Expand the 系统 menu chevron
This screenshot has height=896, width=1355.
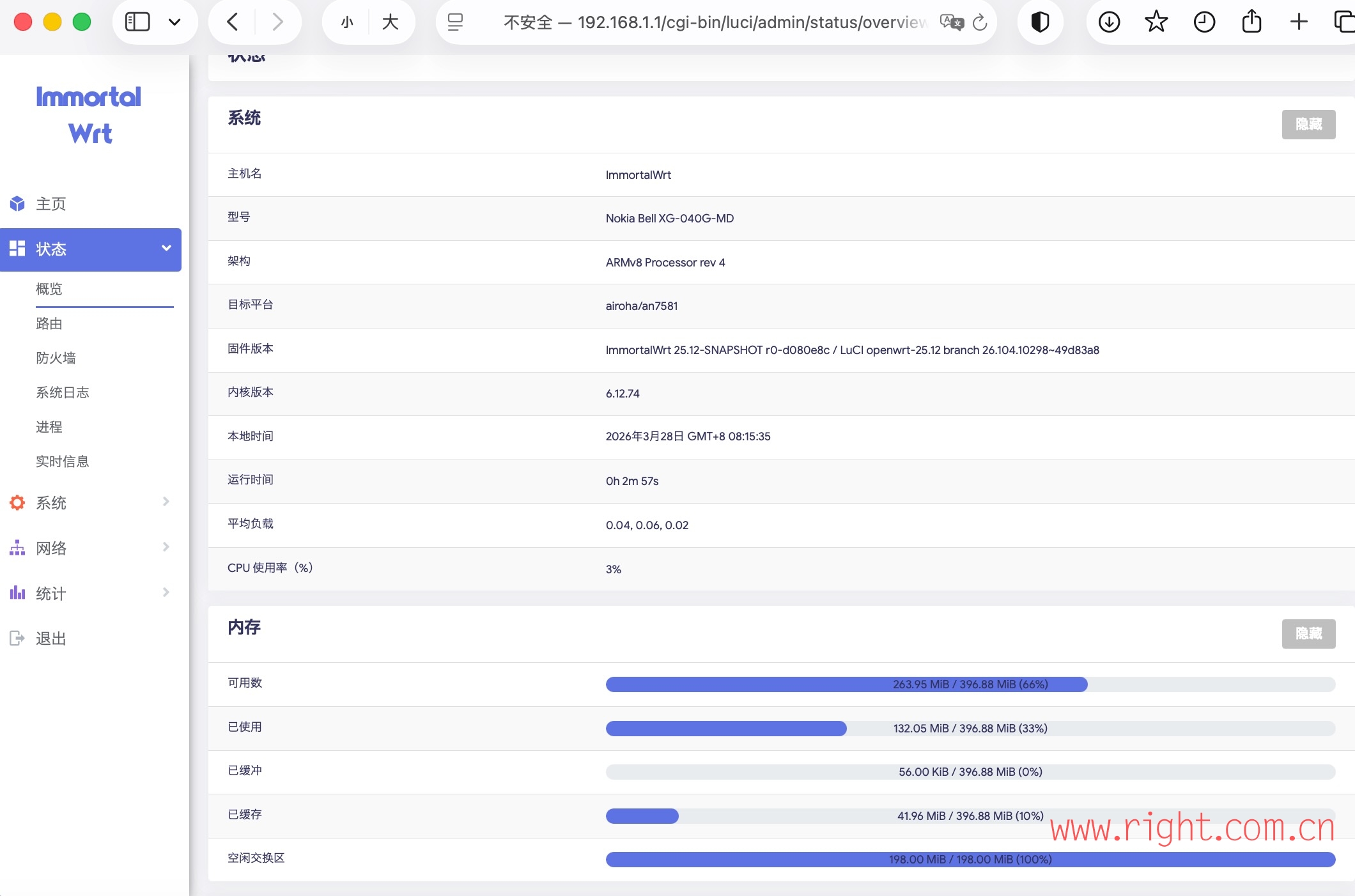click(166, 502)
